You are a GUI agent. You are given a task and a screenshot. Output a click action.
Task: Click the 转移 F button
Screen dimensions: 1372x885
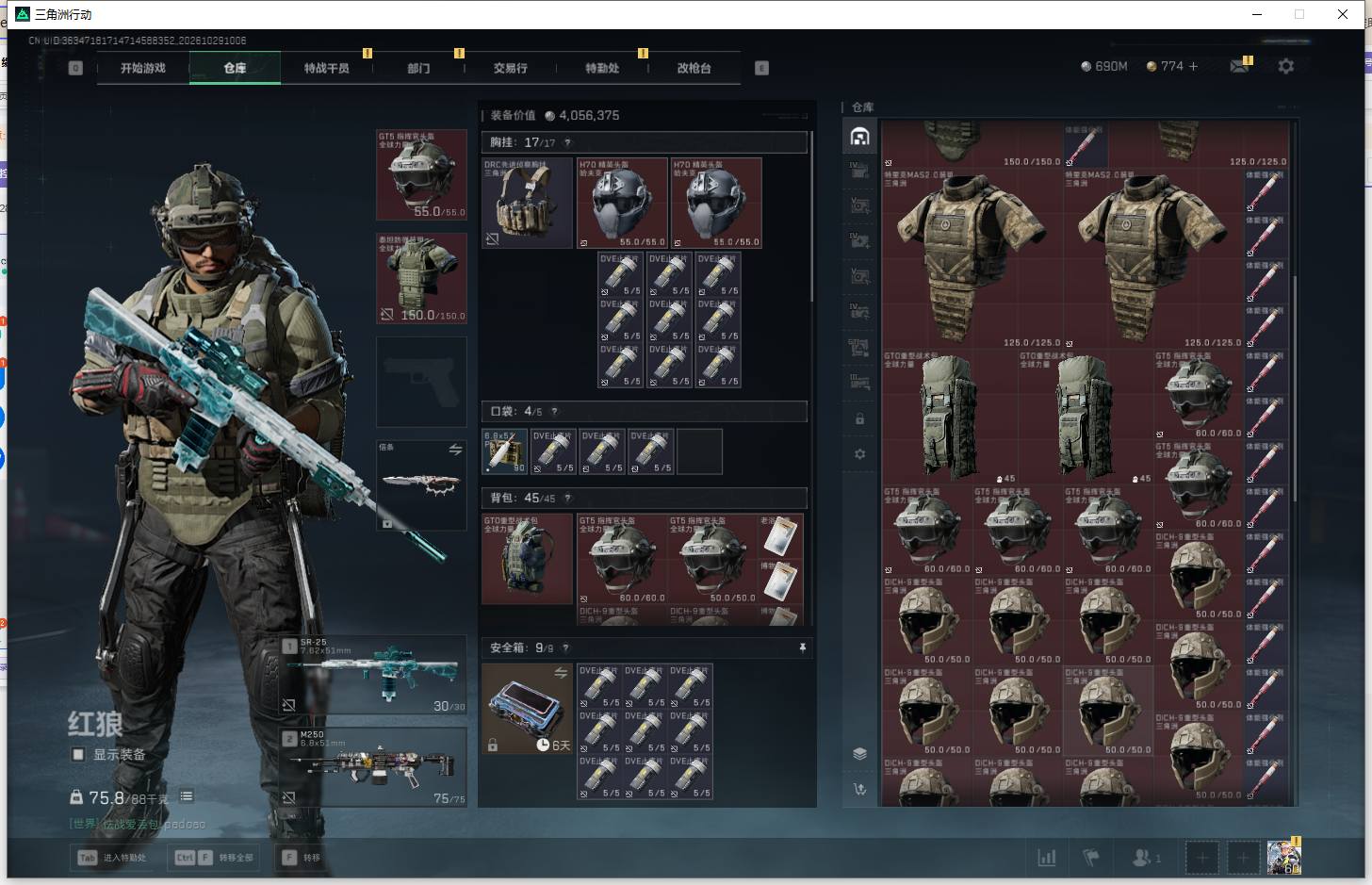coord(302,858)
